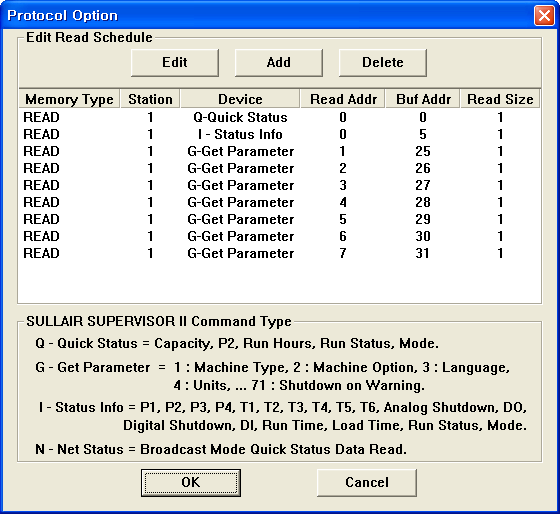This screenshot has width=560, height=514.
Task: Click the Station column header
Action: click(150, 99)
